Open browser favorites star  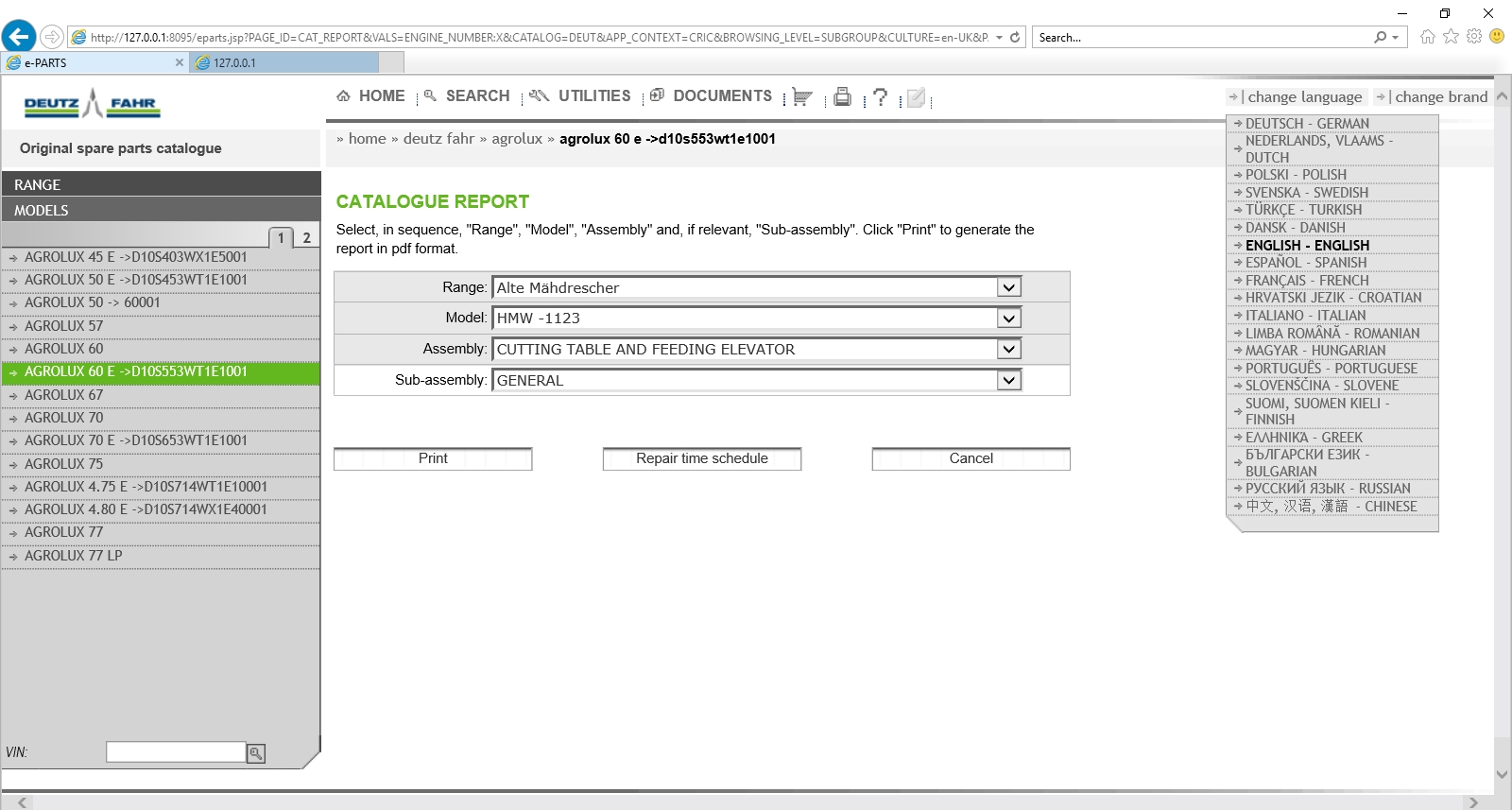(x=1451, y=36)
